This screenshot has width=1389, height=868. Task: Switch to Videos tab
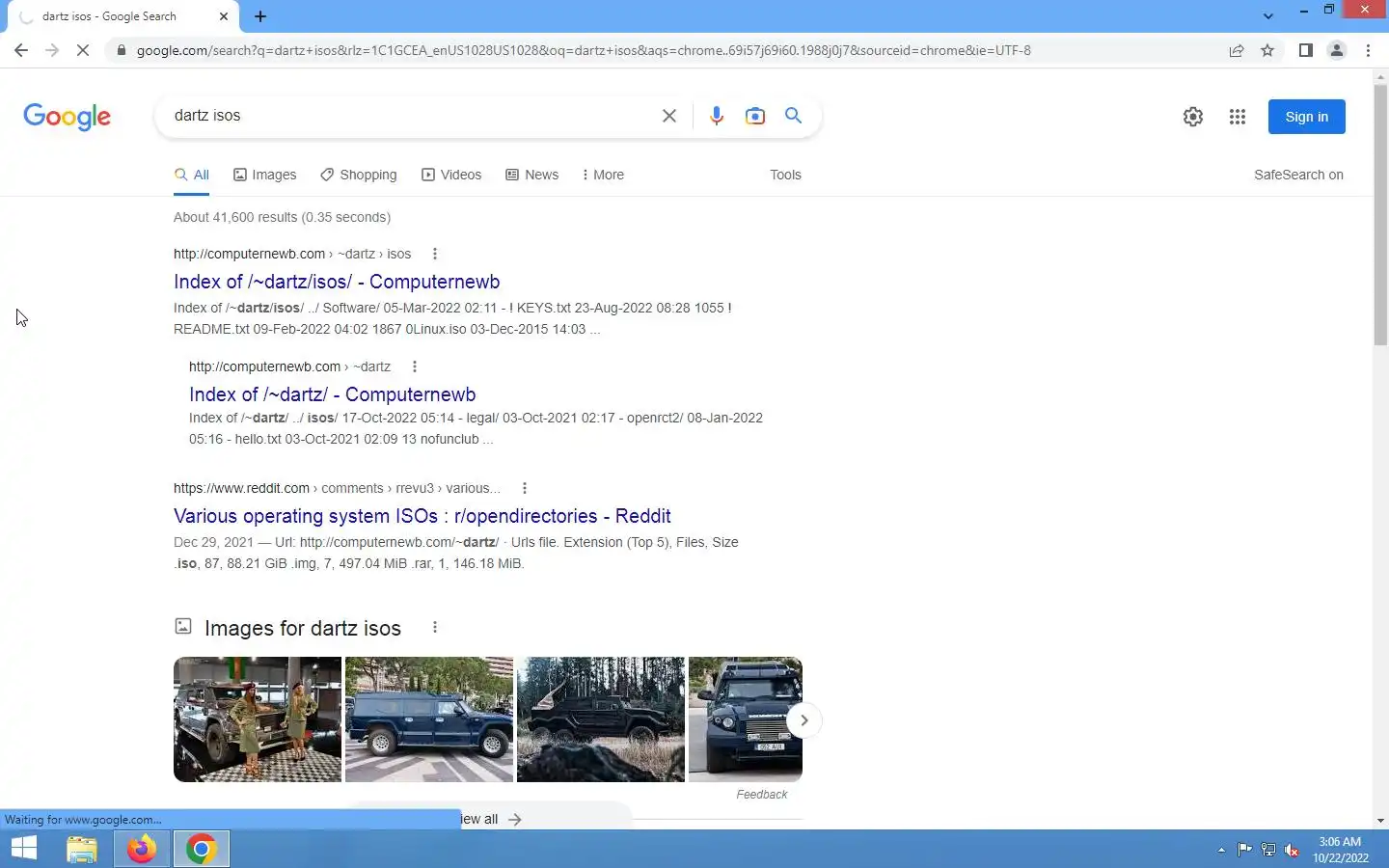(x=451, y=175)
